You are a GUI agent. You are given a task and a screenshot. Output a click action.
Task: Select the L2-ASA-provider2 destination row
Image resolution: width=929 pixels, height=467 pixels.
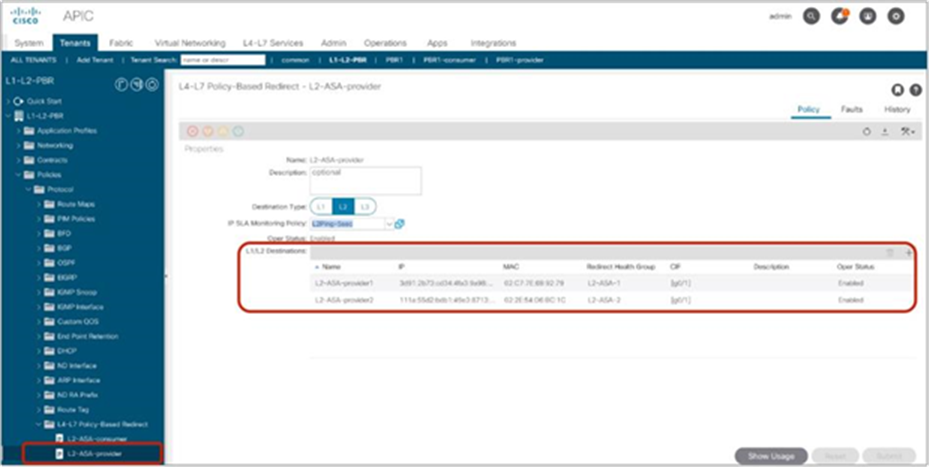[x=612, y=300]
